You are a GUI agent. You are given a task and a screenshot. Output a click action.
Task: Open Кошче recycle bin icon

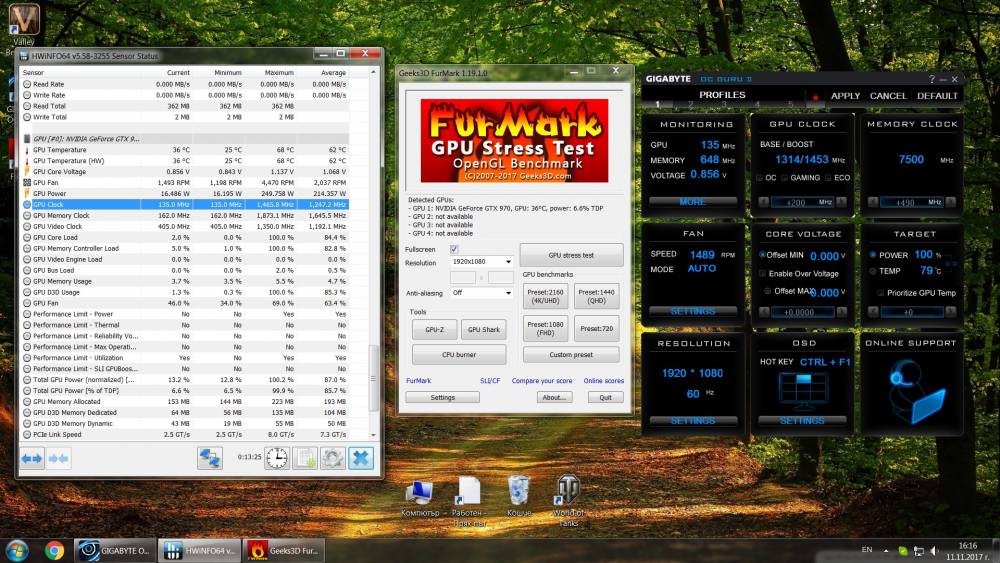[x=518, y=497]
